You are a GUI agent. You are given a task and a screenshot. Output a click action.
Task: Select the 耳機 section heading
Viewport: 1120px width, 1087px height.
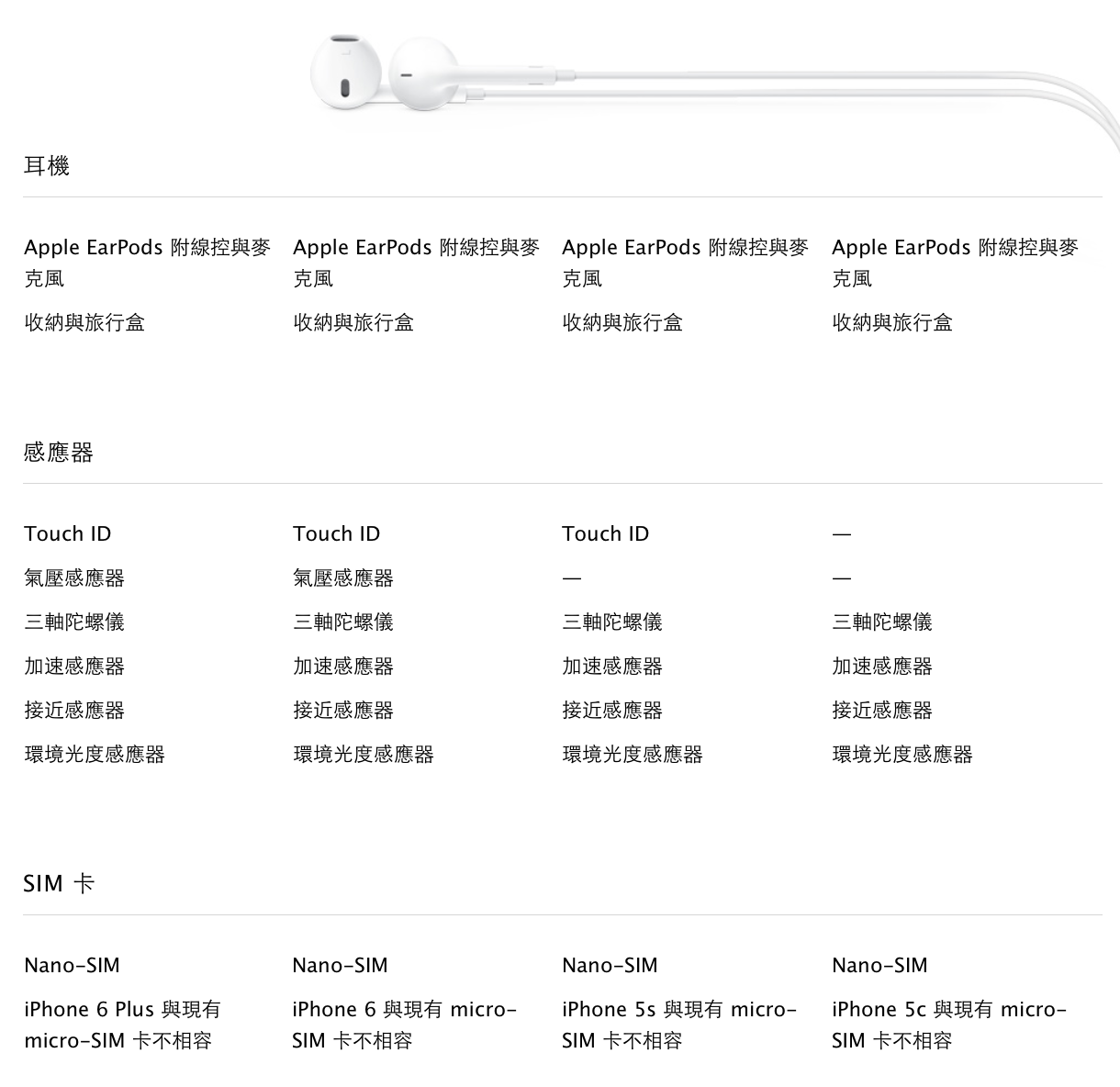click(x=47, y=166)
